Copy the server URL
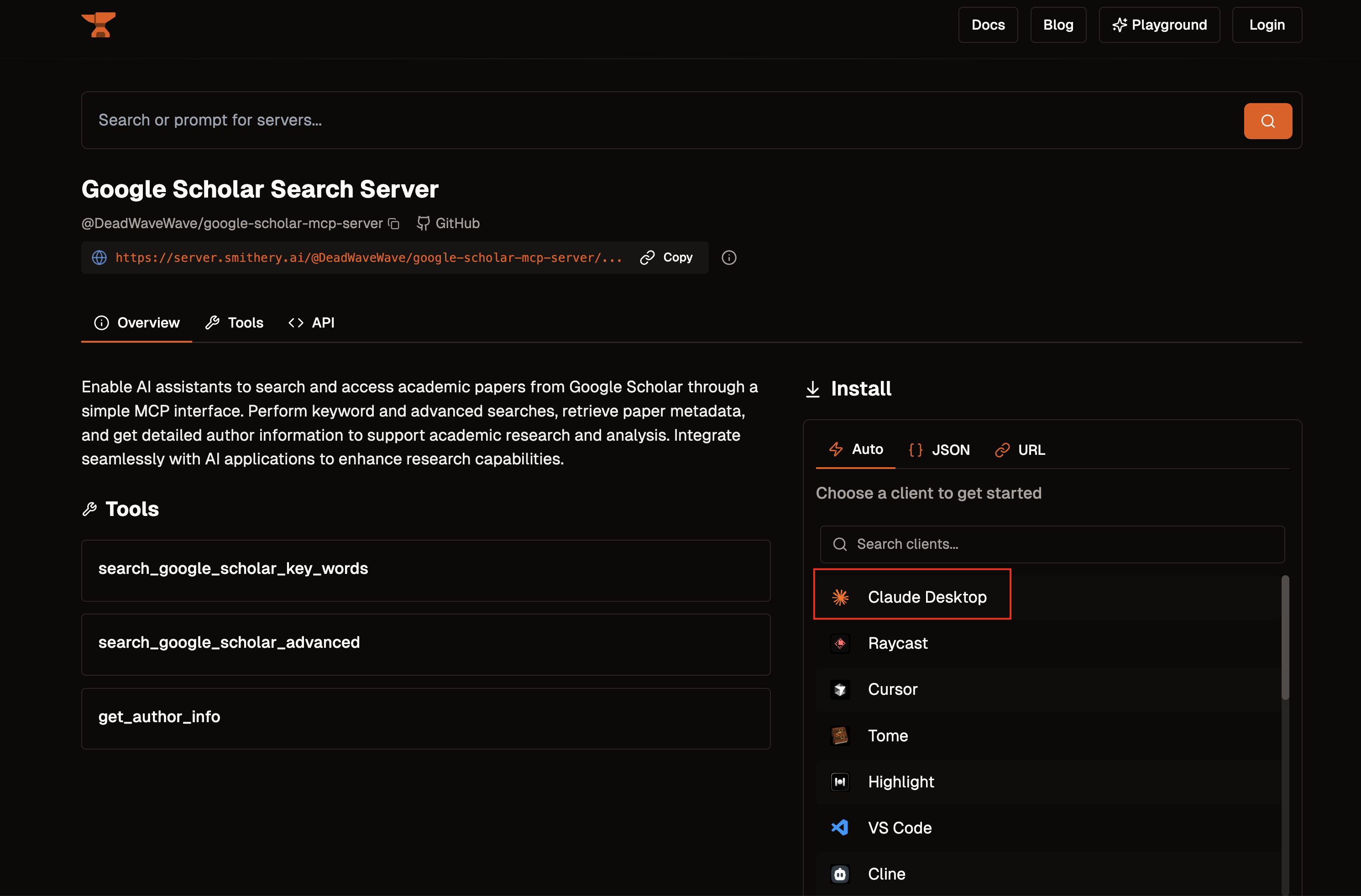 point(666,258)
